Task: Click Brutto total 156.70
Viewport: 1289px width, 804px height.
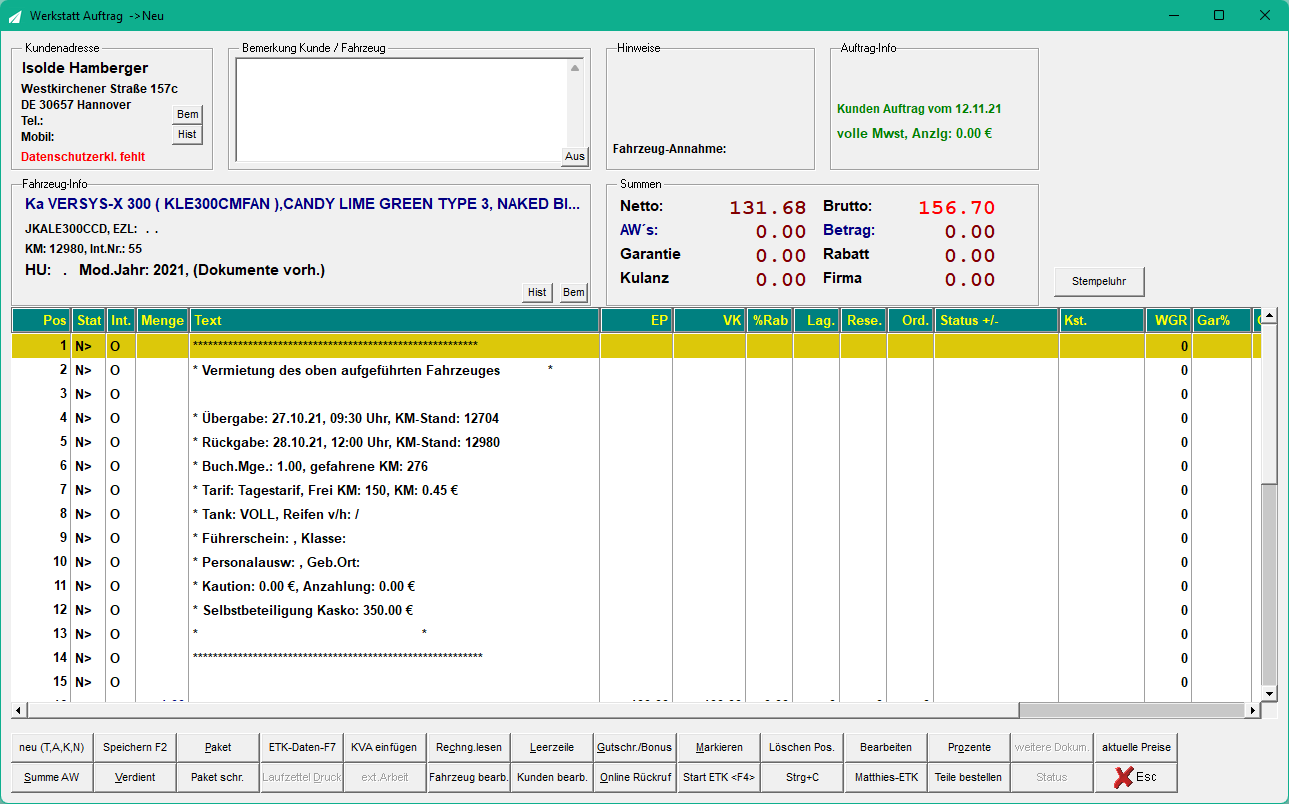Action: tap(957, 208)
